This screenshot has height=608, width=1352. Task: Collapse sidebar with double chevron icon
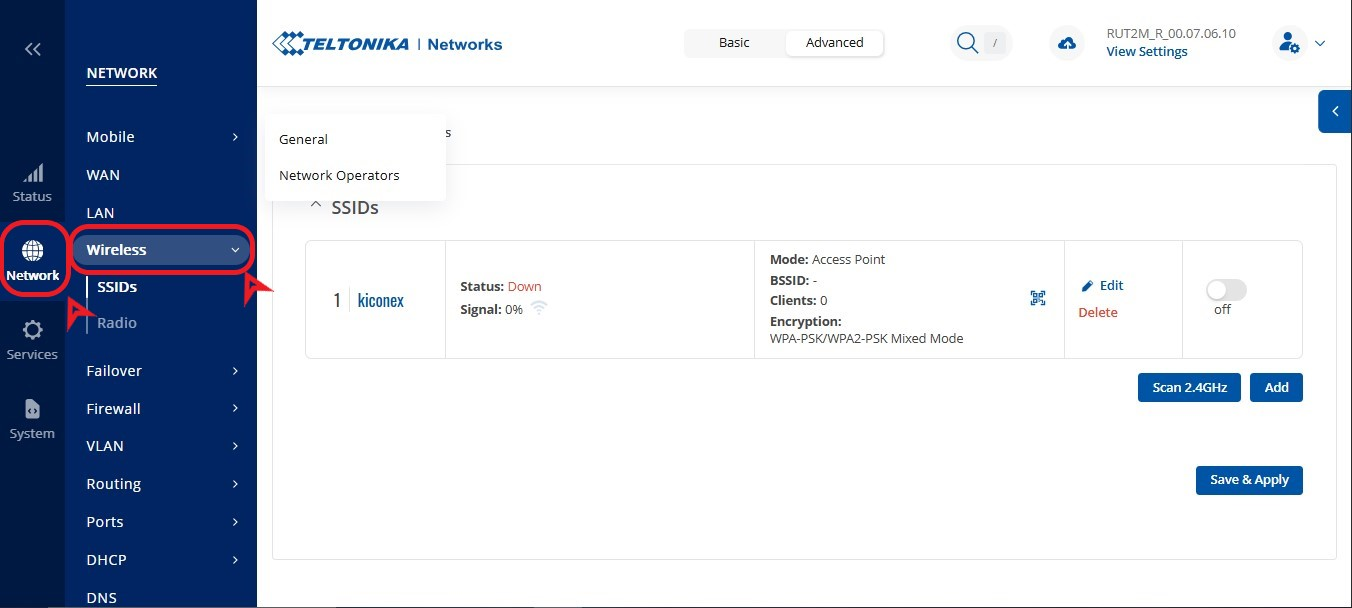click(32, 49)
